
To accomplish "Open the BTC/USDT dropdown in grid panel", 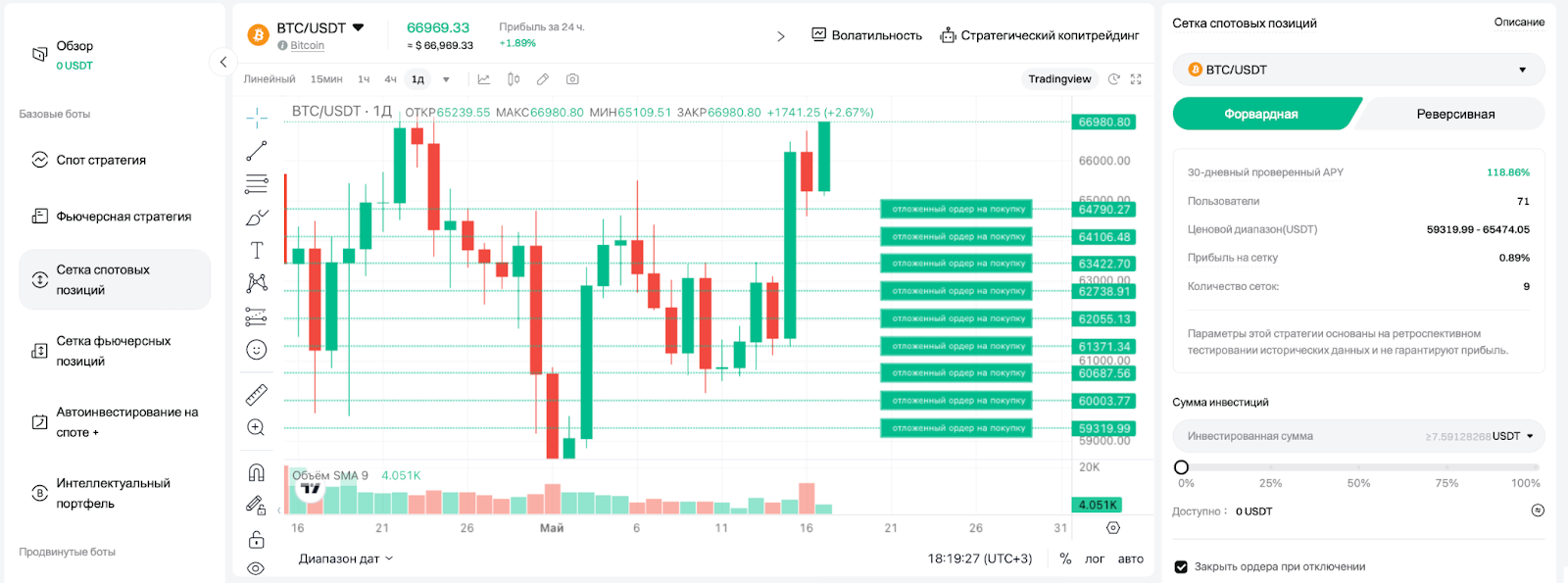I will click(x=1358, y=70).
